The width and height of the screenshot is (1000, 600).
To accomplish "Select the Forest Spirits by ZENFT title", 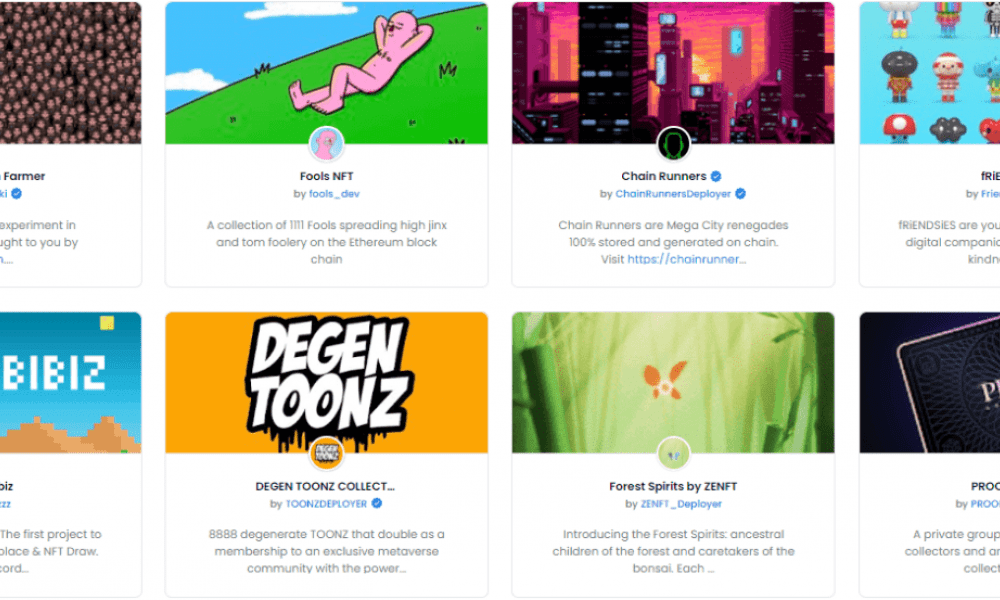I will tap(673, 487).
